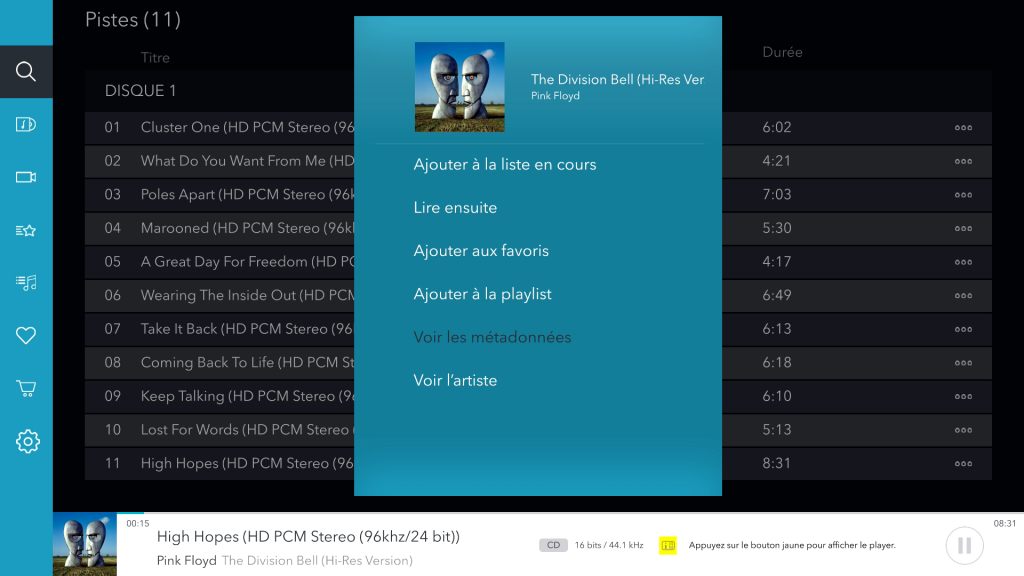Select Ajouter à la liste en cours
Viewport: 1024px width, 576px height.
(505, 165)
